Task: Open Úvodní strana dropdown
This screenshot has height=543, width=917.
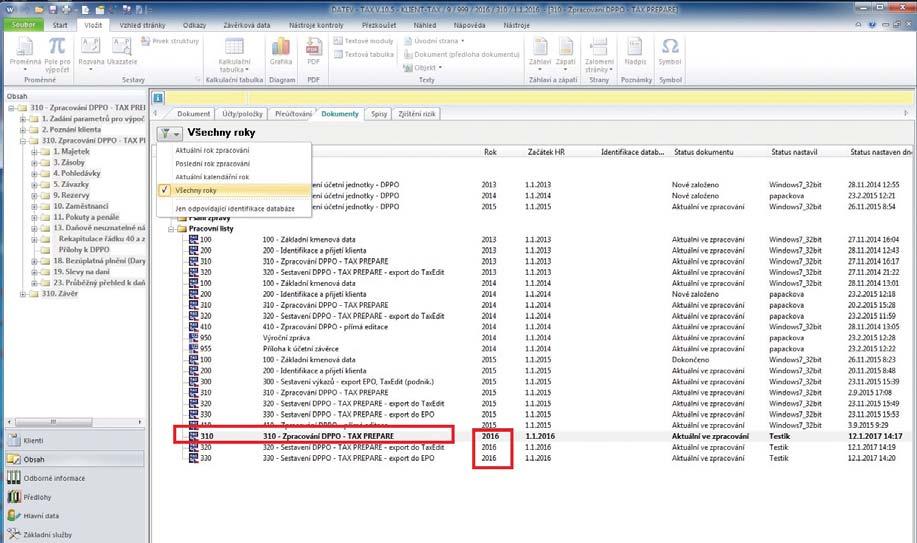Action: pyautogui.click(x=433, y=41)
